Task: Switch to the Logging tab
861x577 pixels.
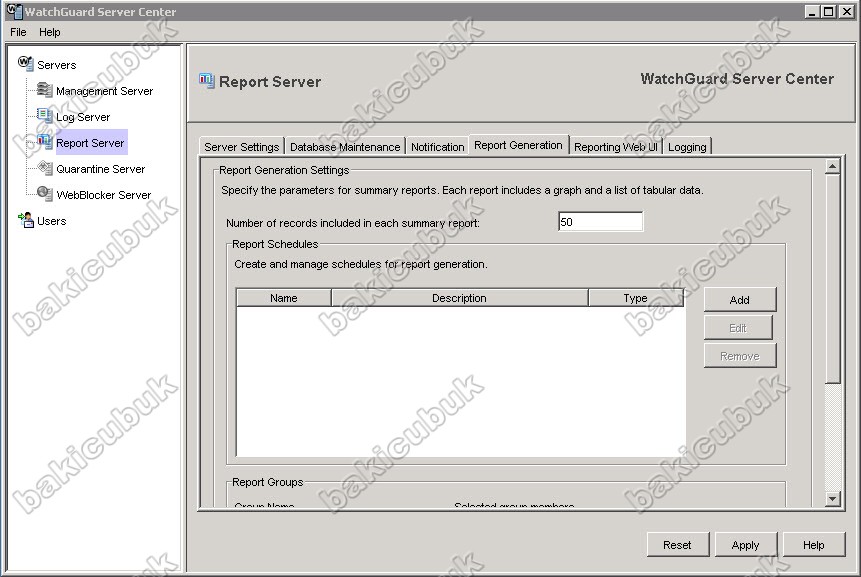Action: 687,147
